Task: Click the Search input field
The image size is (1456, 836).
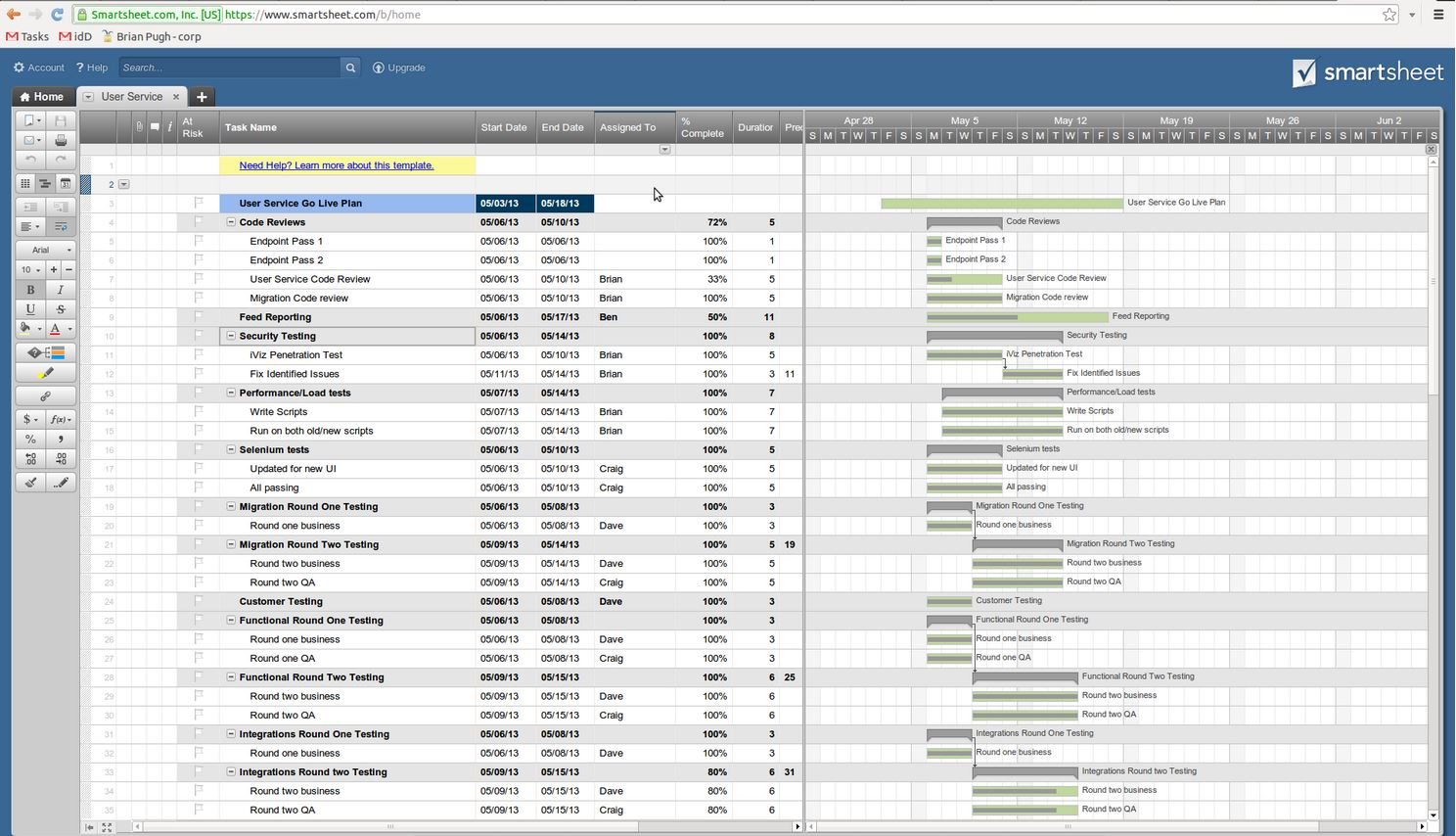Action: click(230, 68)
